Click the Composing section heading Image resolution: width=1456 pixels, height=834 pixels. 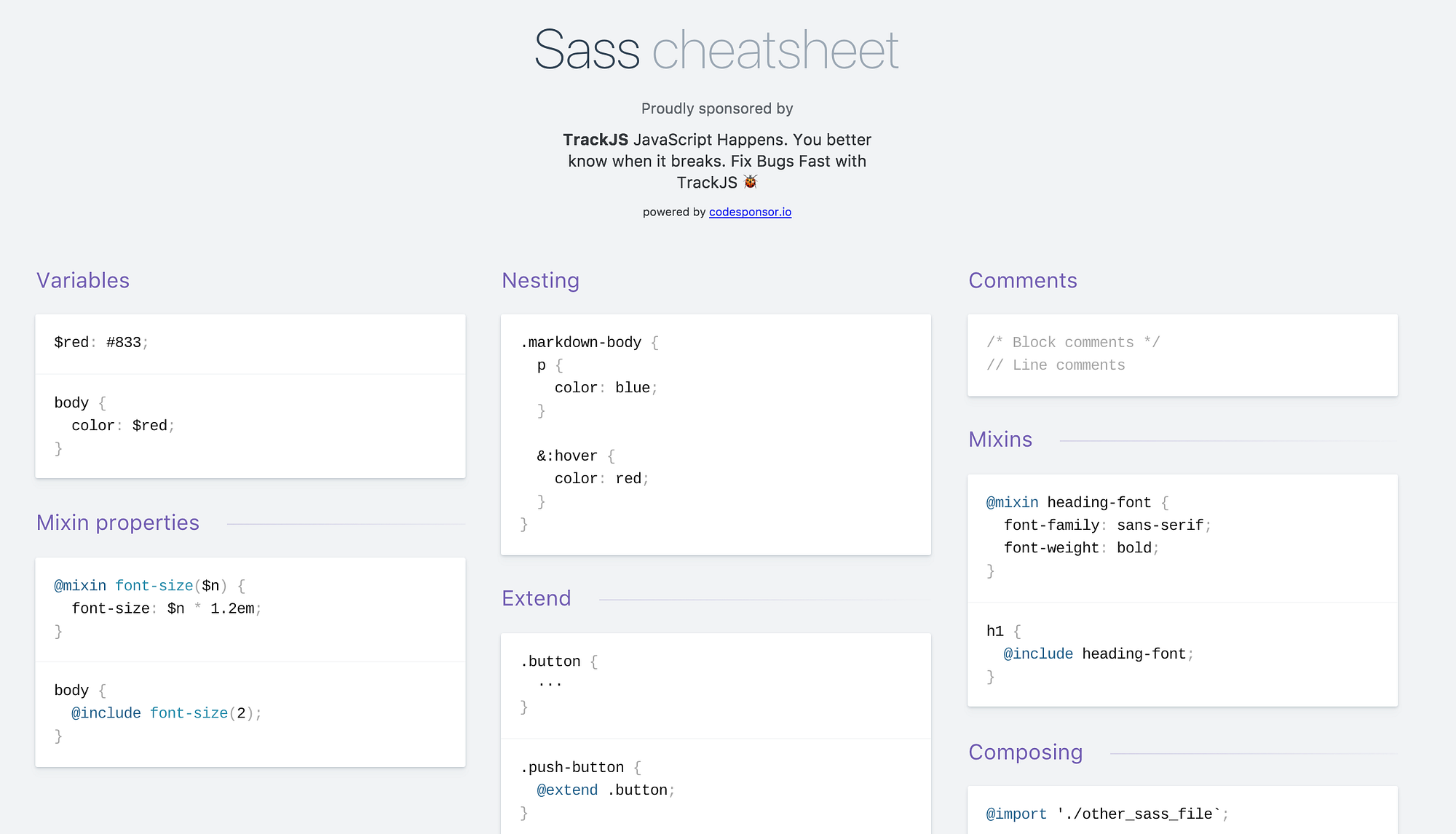[1025, 752]
